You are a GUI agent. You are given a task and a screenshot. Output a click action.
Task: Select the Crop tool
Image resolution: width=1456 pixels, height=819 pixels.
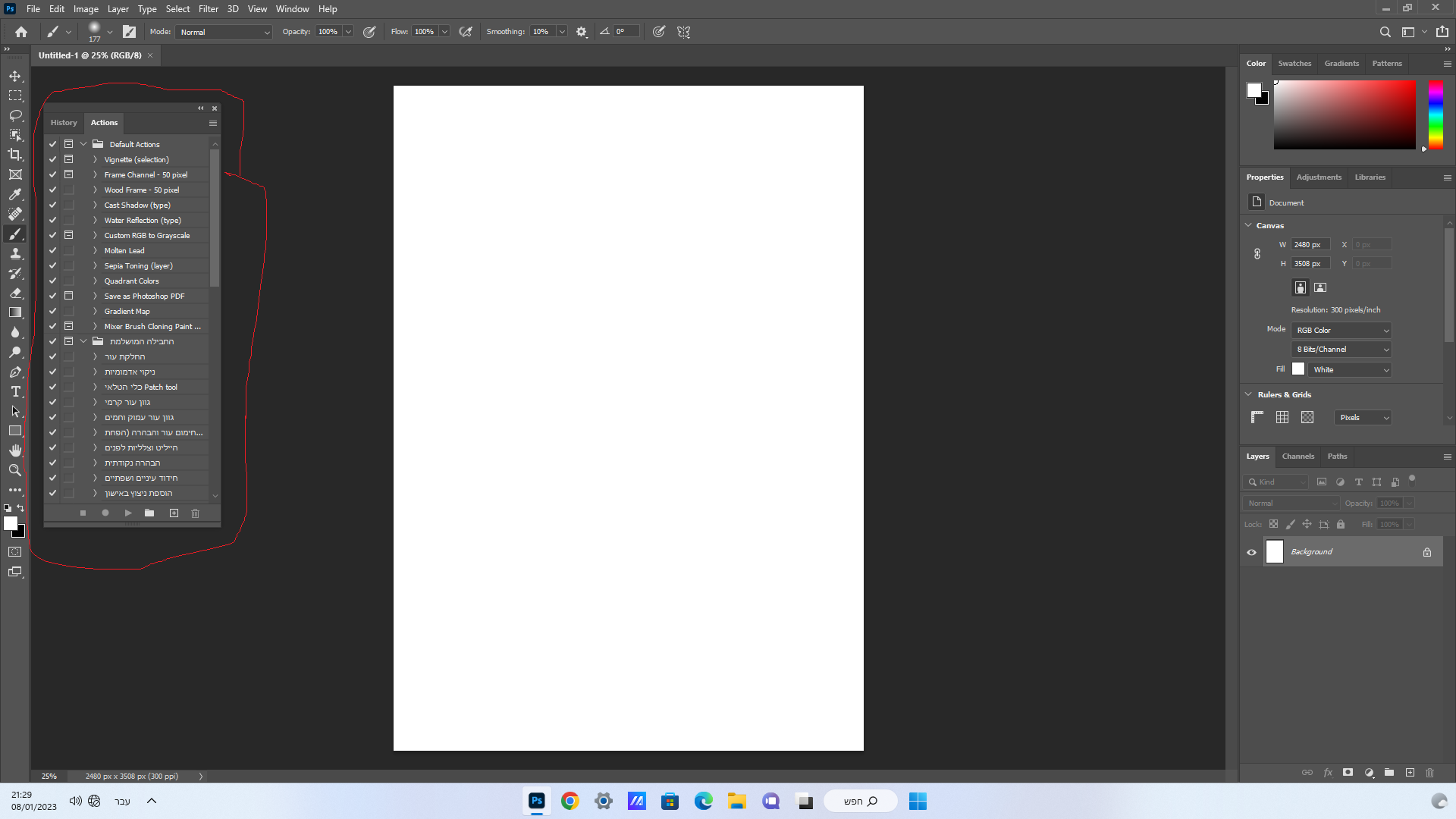(x=15, y=155)
